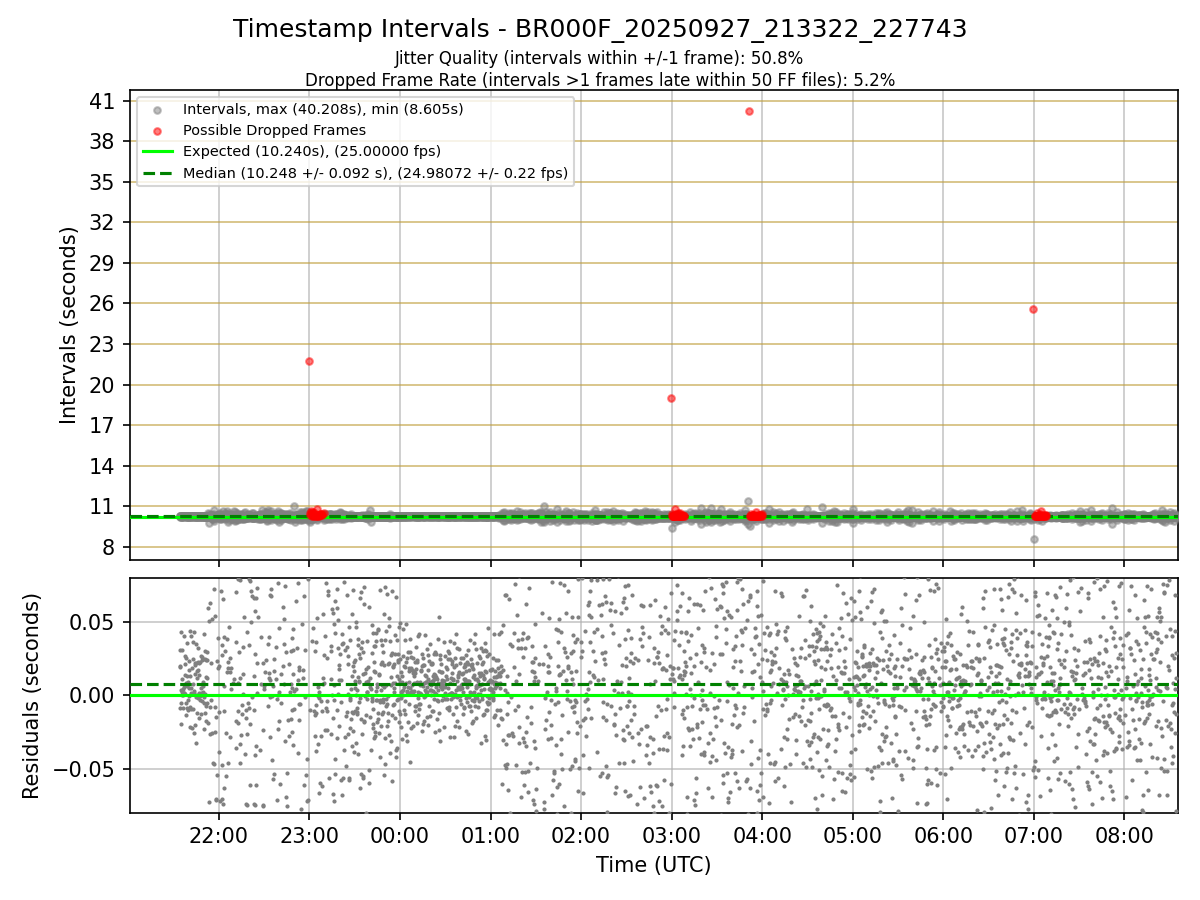Image resolution: width=1200 pixels, height=900 pixels.
Task: Click the 07:00 x-axis tick label
Action: coord(1033,835)
